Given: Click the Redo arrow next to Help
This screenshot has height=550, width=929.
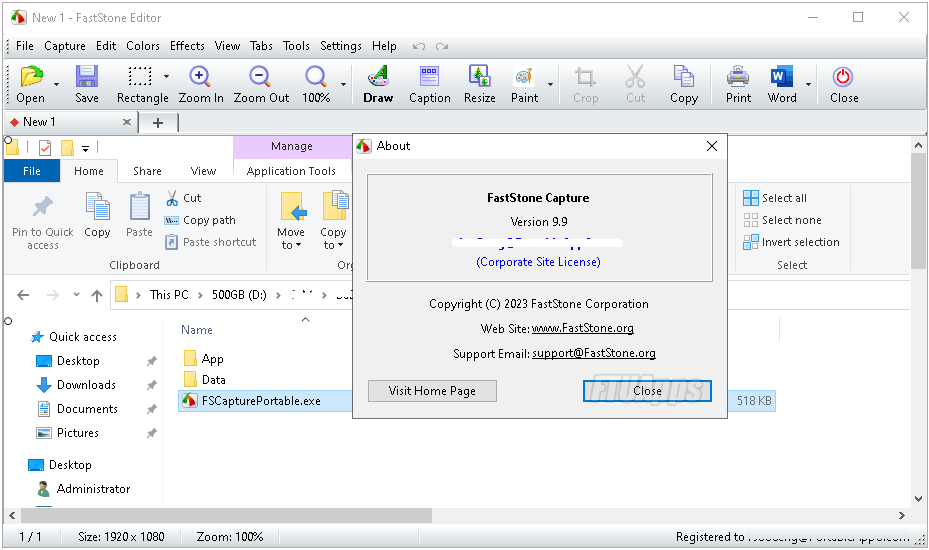Looking at the screenshot, I should click(x=442, y=46).
